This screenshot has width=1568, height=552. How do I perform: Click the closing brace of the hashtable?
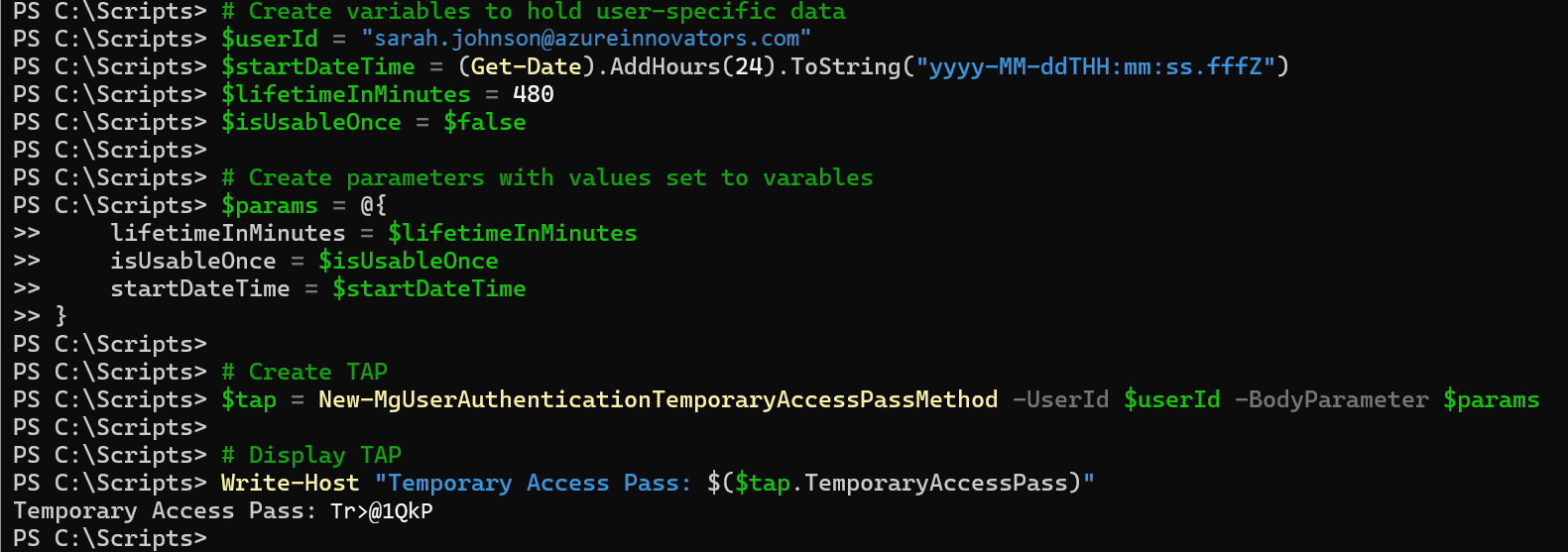(x=61, y=316)
